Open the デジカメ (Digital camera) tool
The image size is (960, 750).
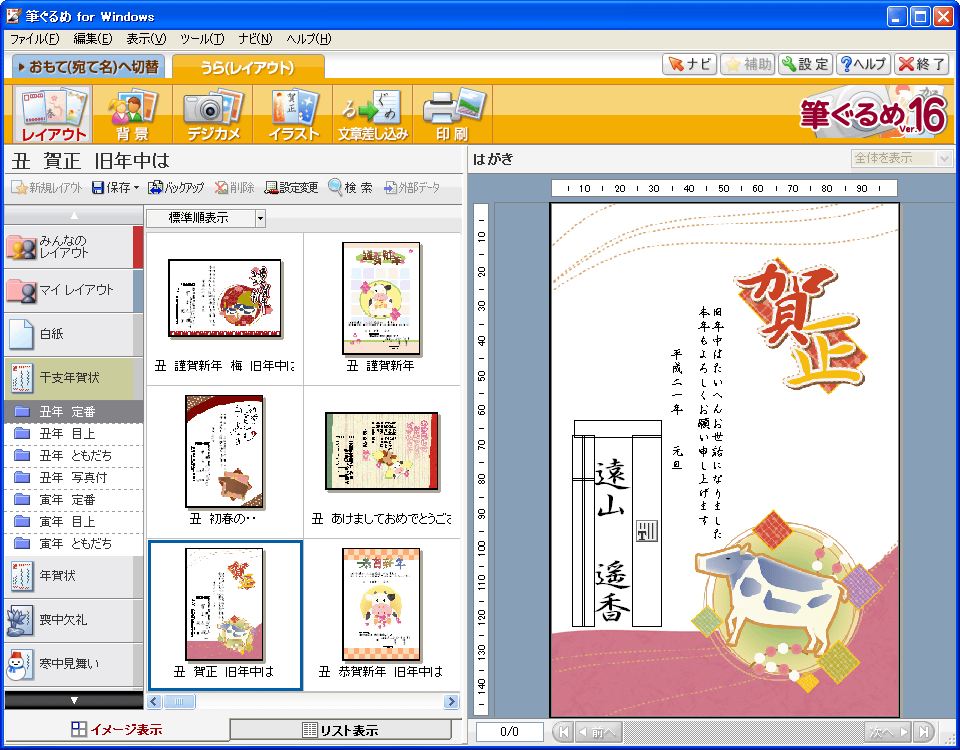point(213,114)
